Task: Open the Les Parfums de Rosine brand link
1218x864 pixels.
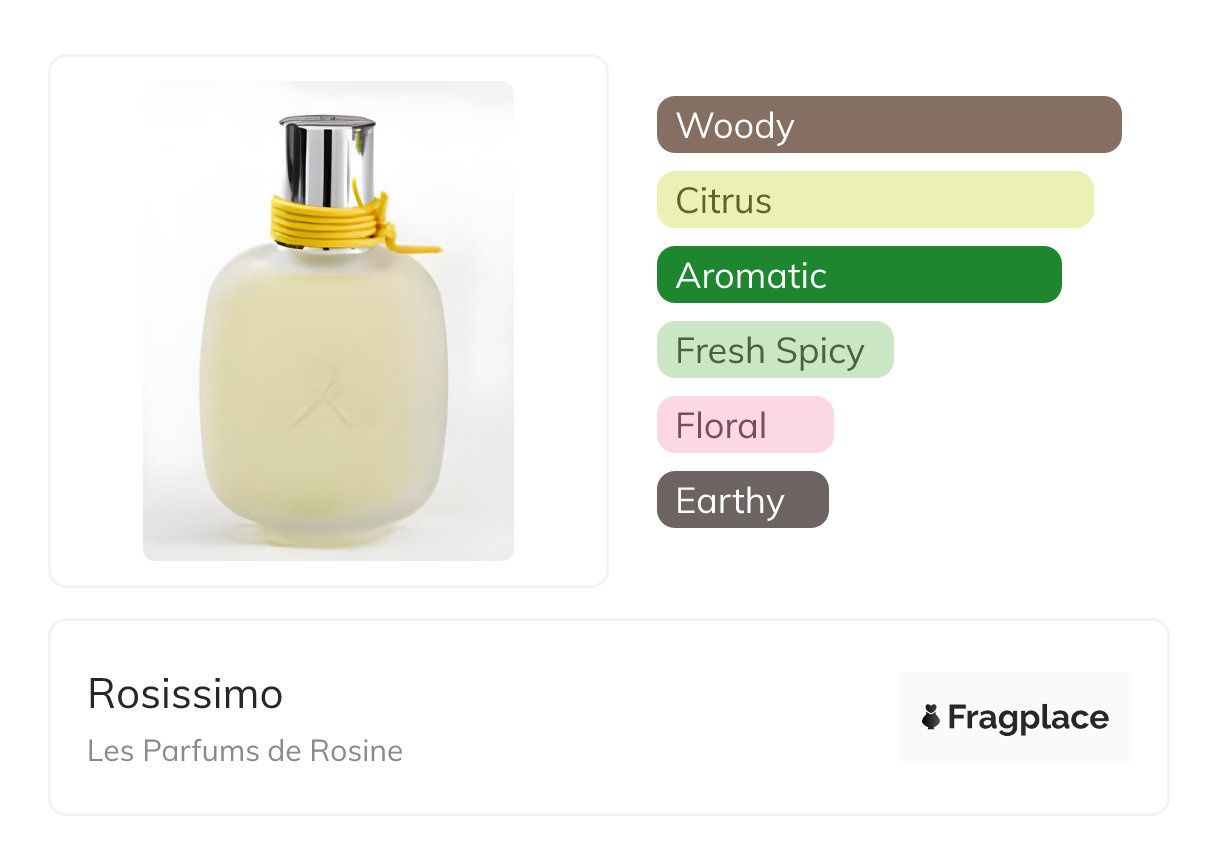Action: click(245, 751)
